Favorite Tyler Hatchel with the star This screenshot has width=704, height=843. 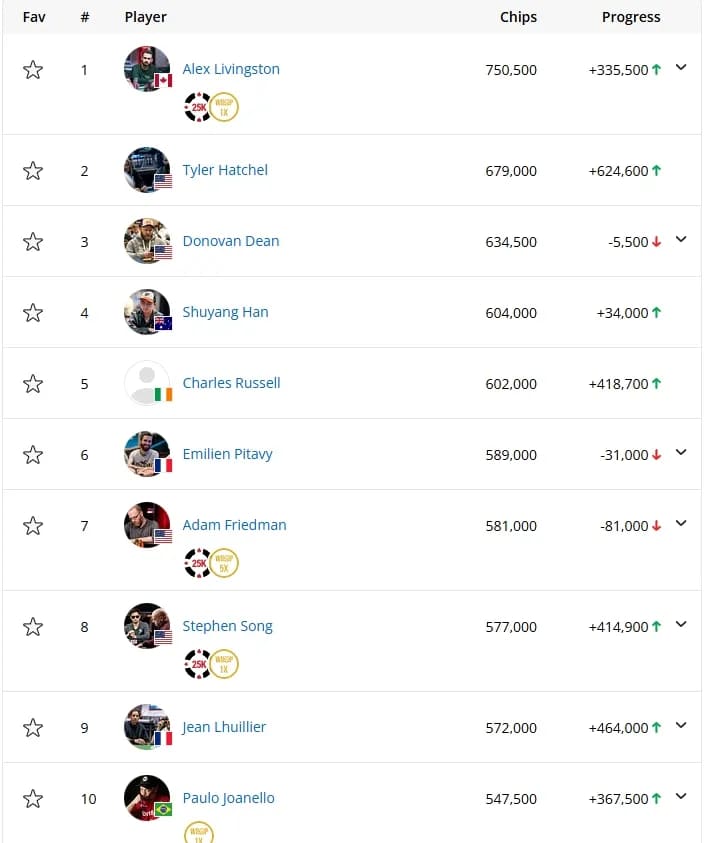(x=33, y=171)
